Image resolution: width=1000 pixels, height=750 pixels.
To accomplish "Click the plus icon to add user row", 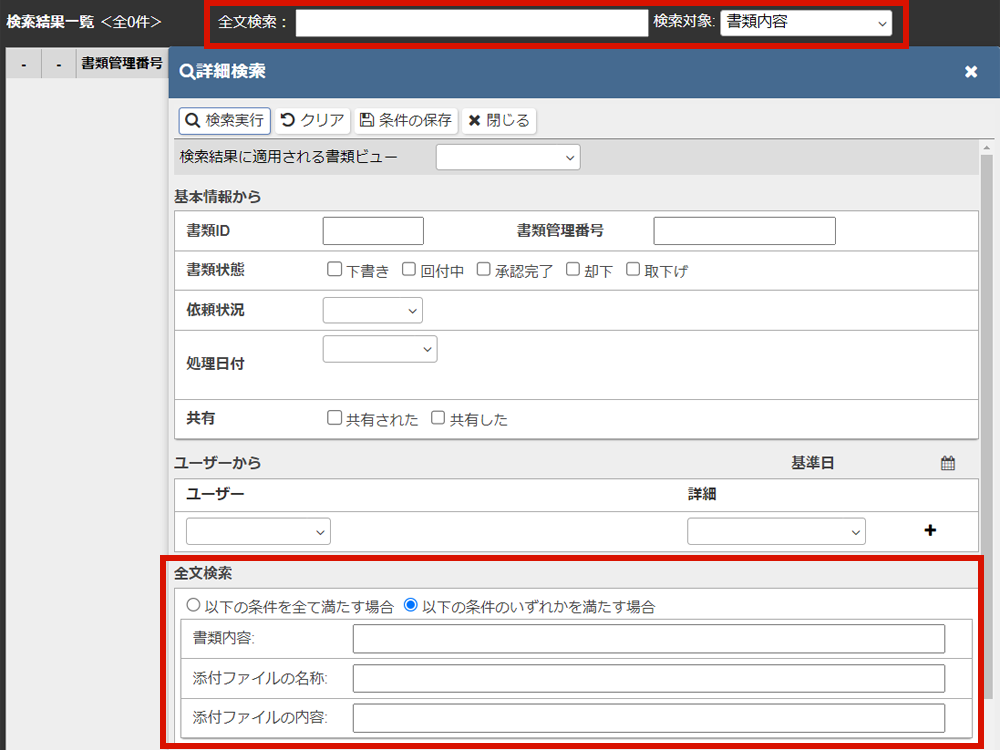I will 930,531.
